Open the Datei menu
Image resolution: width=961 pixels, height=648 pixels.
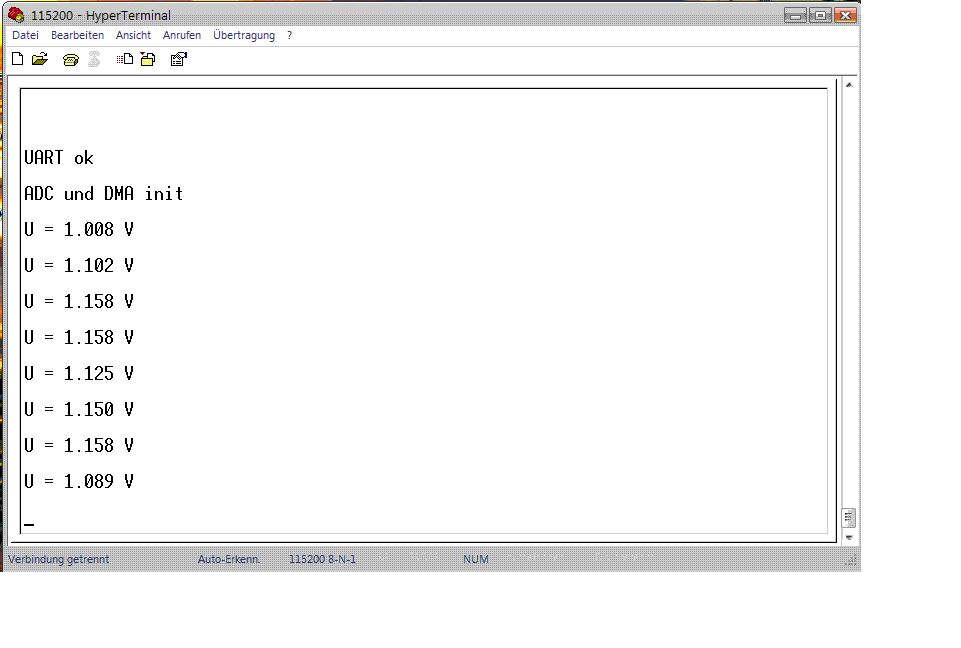tap(25, 36)
